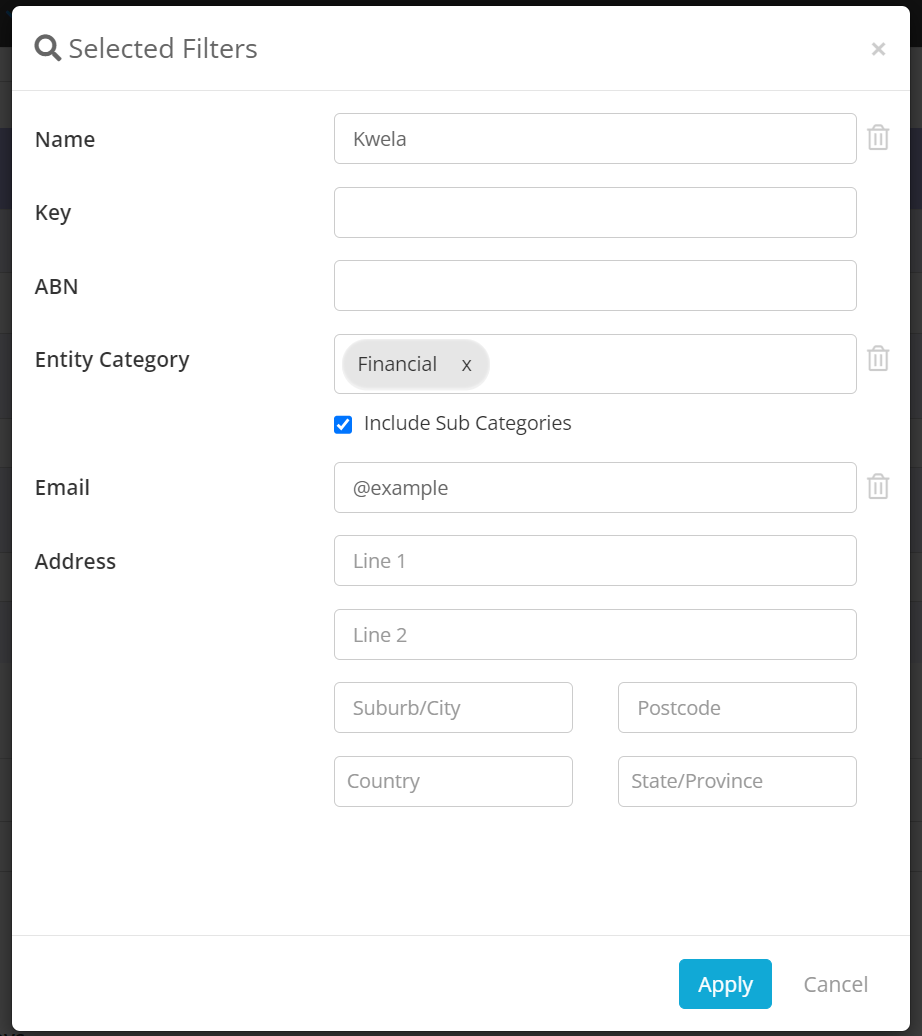The image size is (922, 1036).
Task: Cancel the filter changes
Action: (835, 984)
